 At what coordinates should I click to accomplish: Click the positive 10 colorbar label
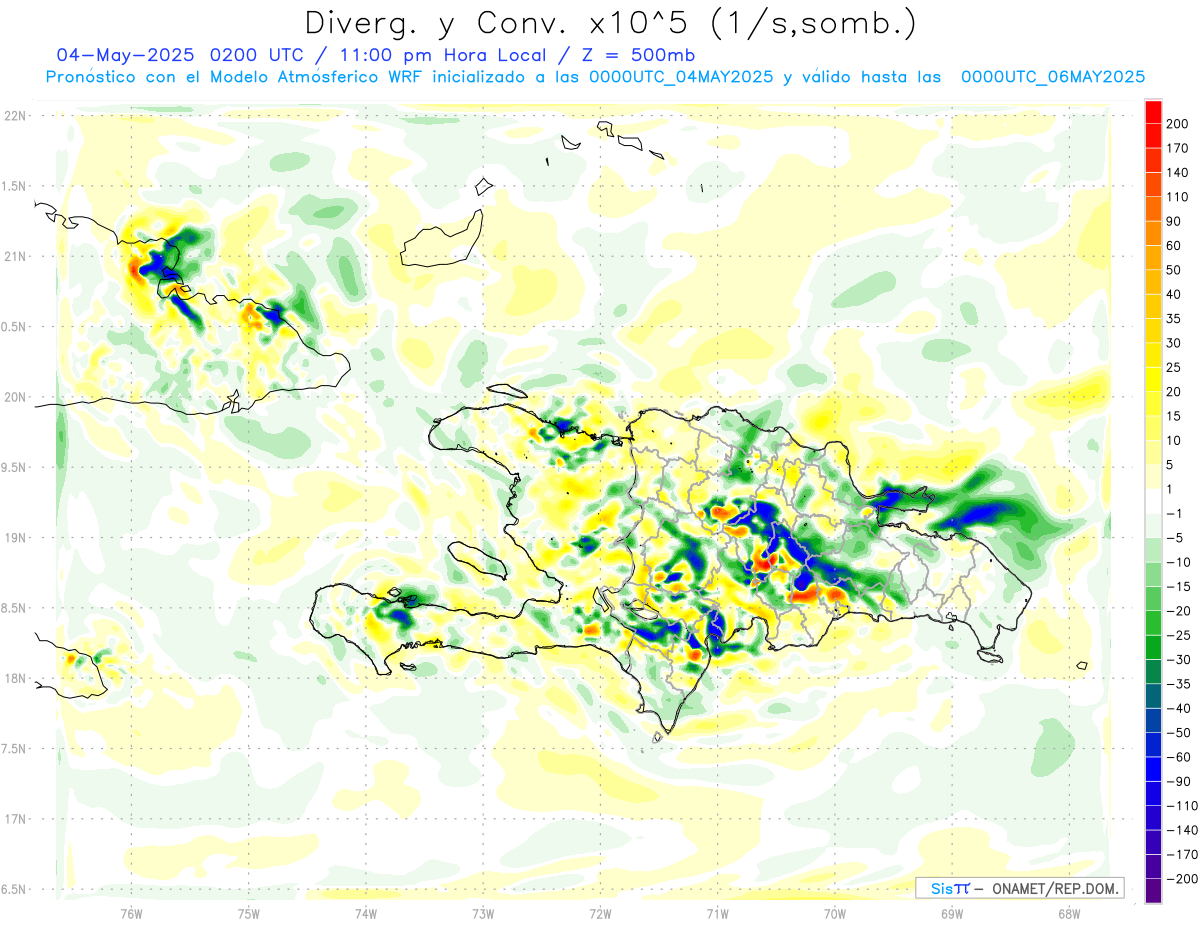tap(1174, 440)
